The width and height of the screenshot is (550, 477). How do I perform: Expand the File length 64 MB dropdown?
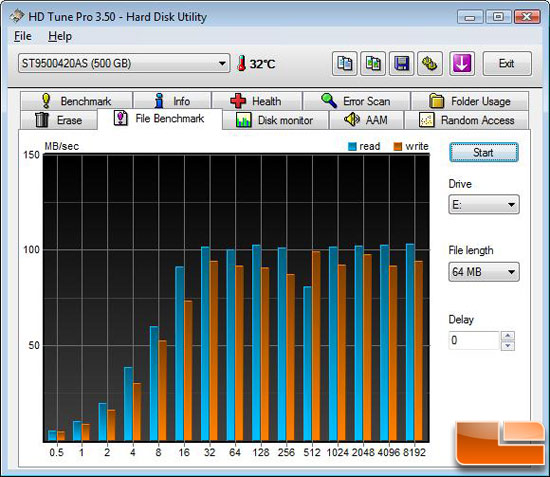point(484,272)
